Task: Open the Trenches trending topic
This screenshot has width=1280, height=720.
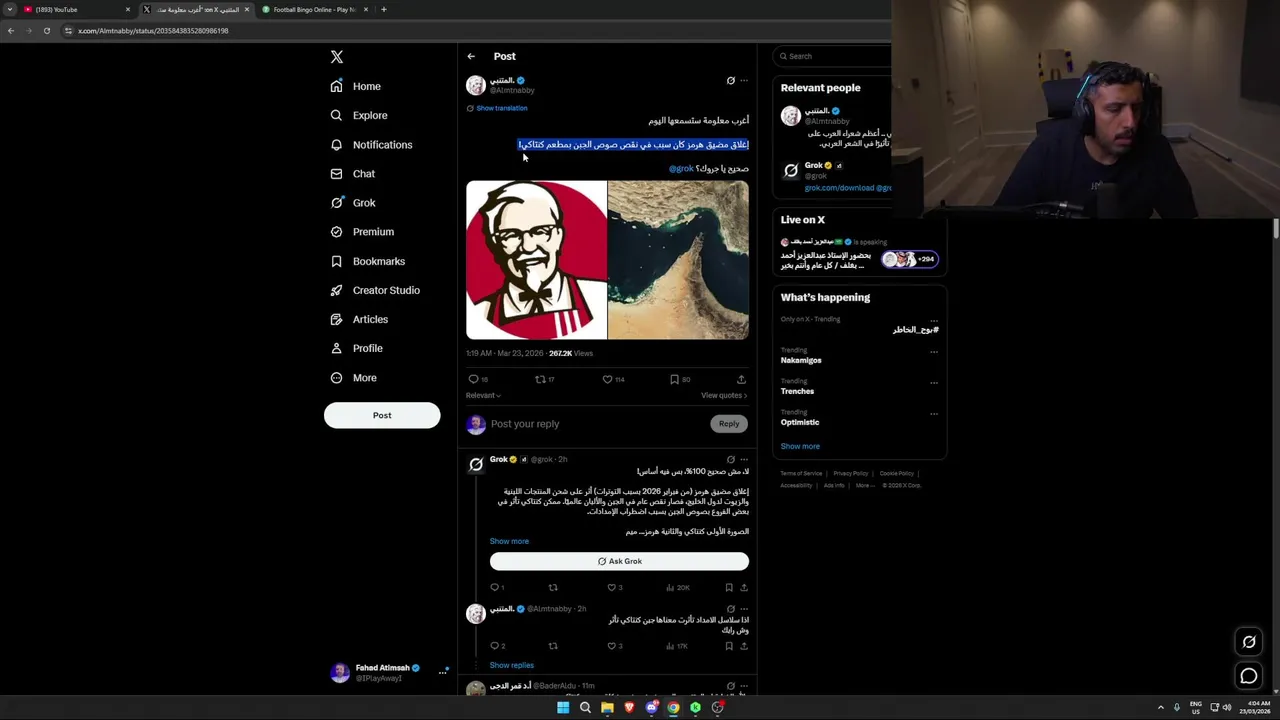Action: [x=797, y=391]
